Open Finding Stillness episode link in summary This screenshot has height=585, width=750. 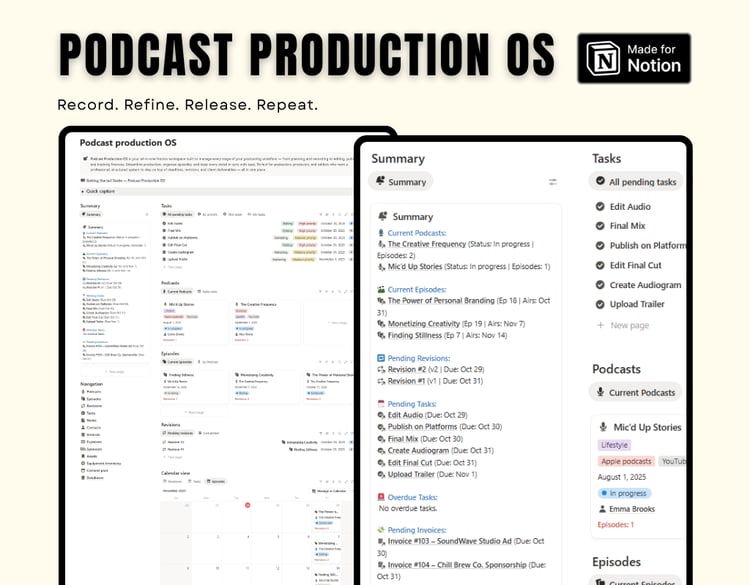pos(415,335)
